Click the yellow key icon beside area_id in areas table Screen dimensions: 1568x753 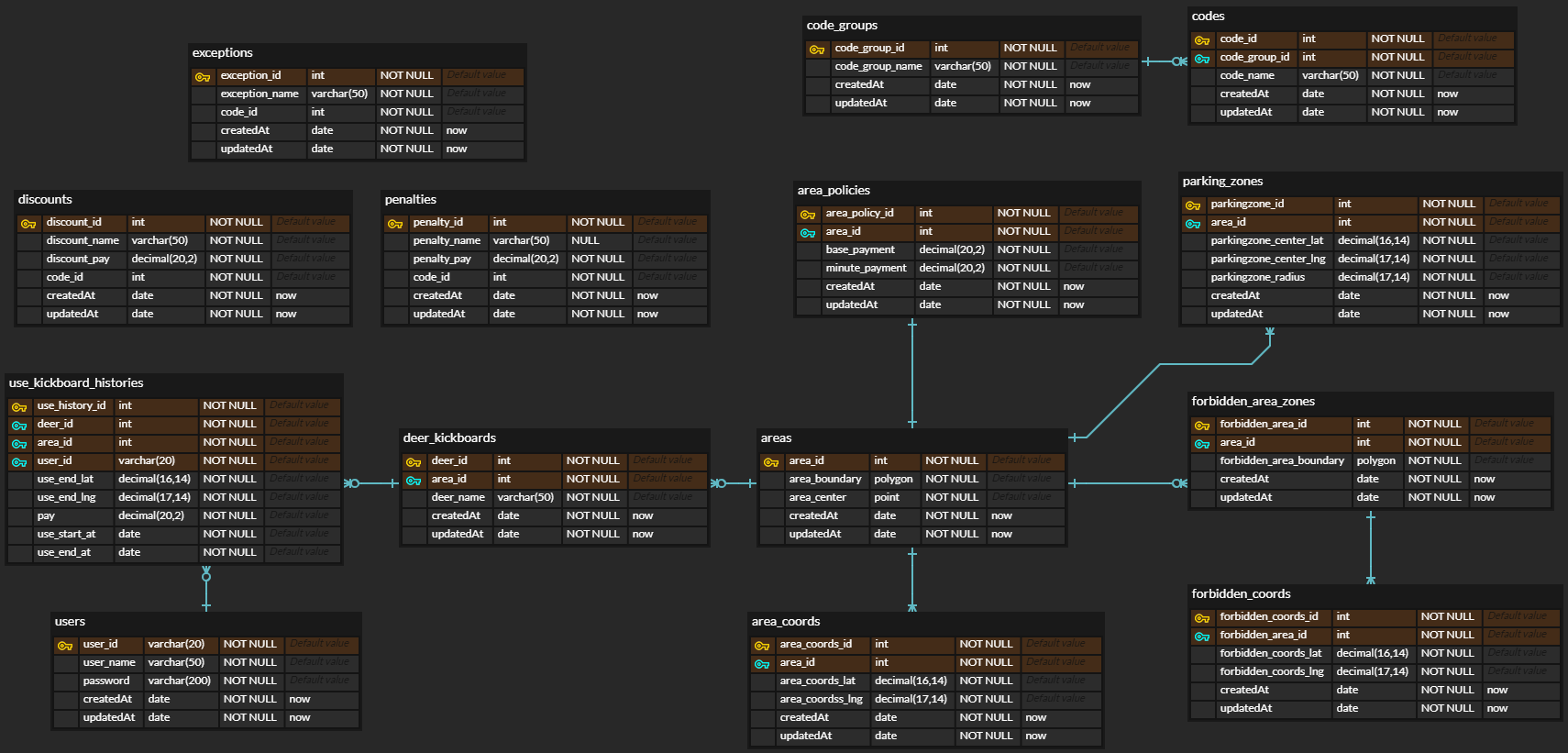point(771,462)
